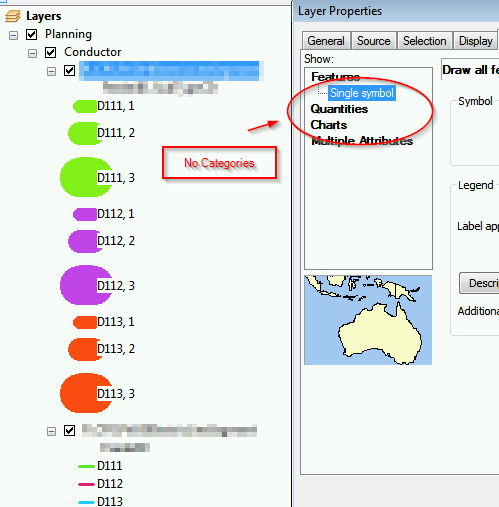Viewport: 499px width, 507px height.
Task: Click the Layers stack icon
Action: tap(13, 16)
